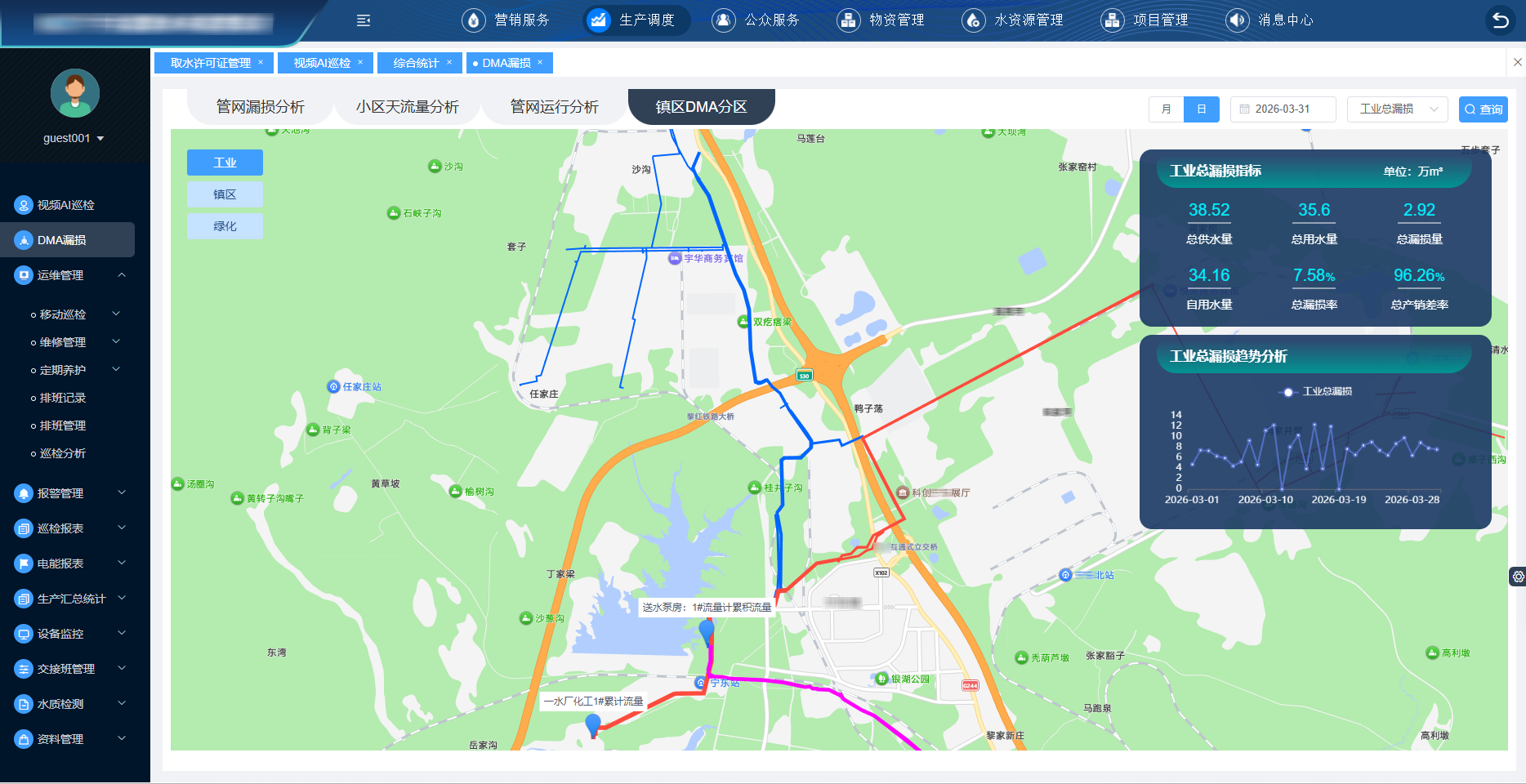Click the 查询 search button
The image size is (1526, 784).
tap(1483, 109)
